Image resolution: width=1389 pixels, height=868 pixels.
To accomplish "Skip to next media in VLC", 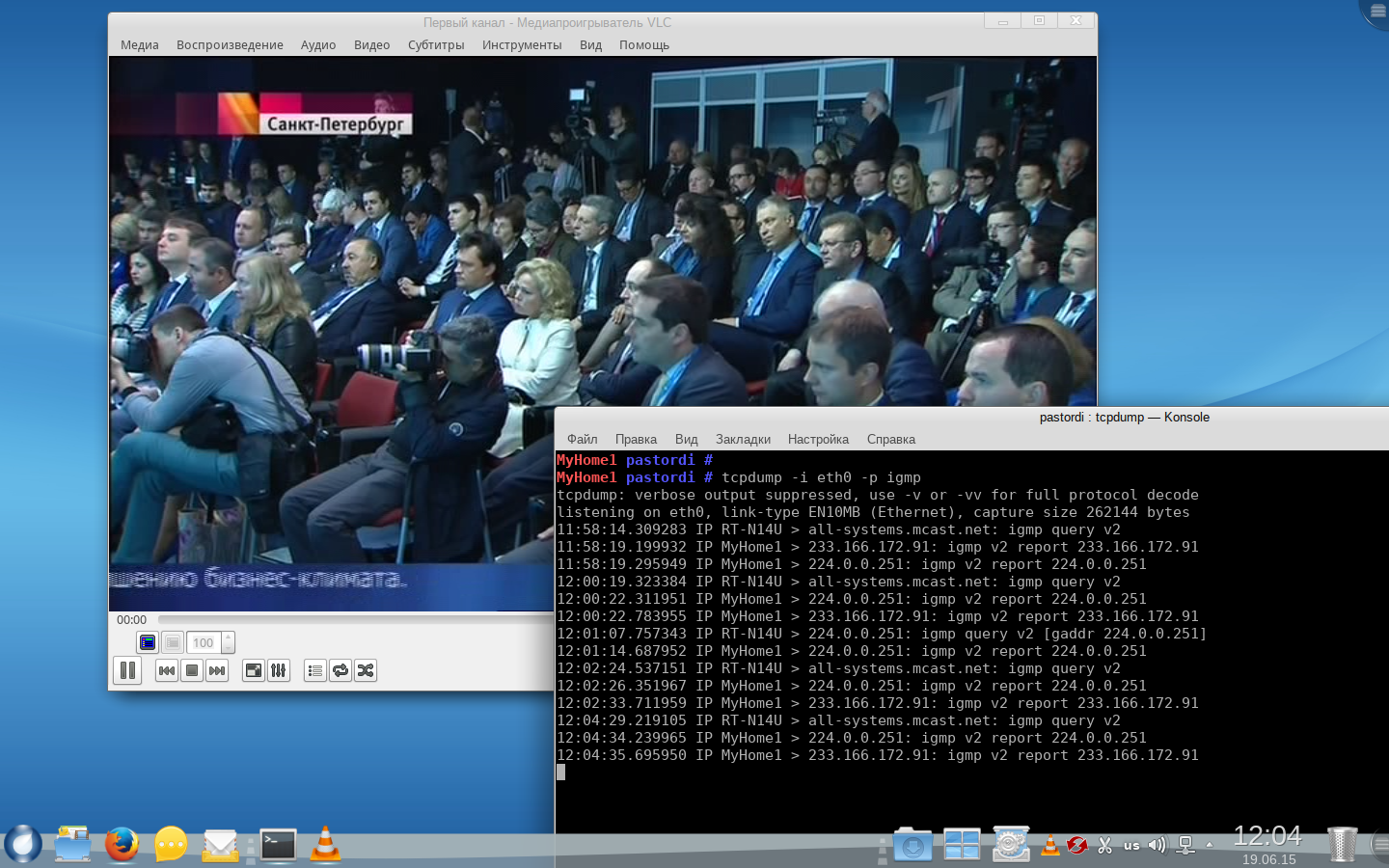I will pos(217,670).
